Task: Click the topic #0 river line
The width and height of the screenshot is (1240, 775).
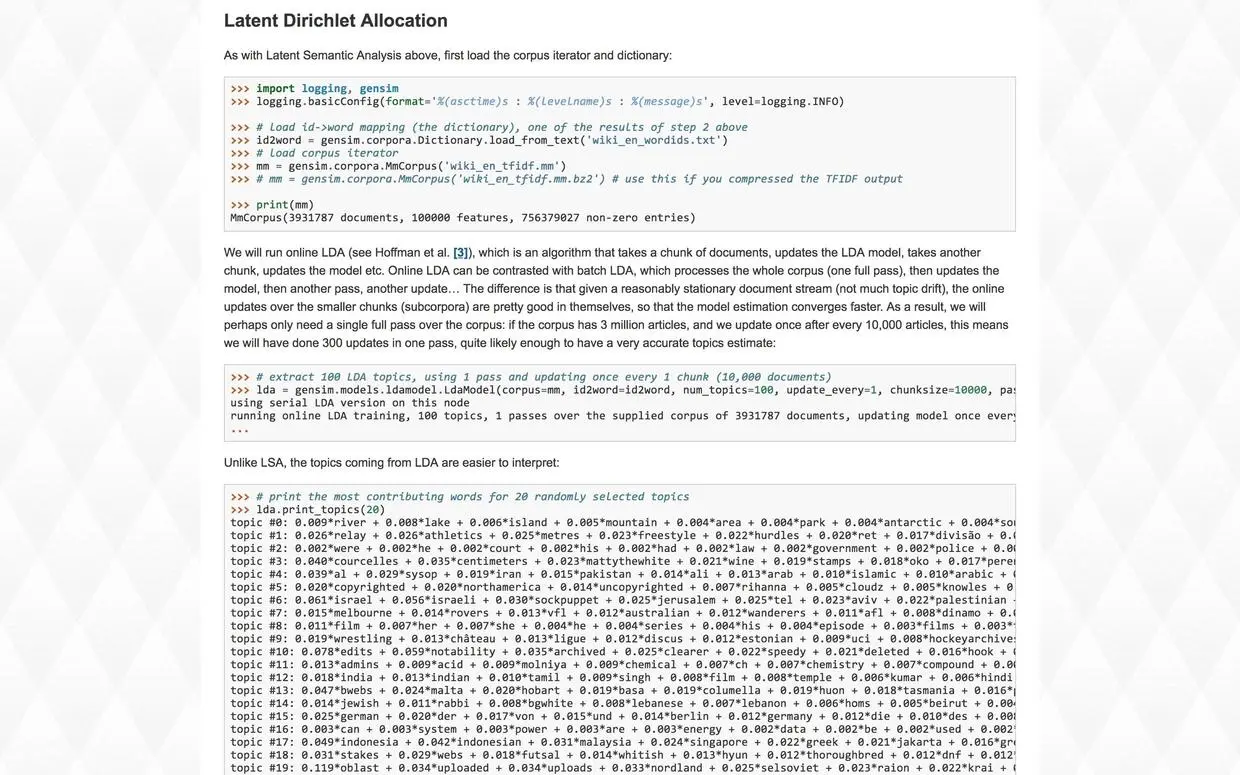Action: [x=623, y=523]
